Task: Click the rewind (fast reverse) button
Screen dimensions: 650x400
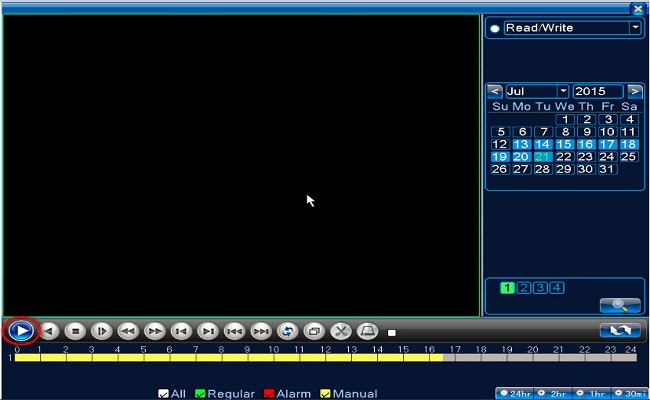Action: pyautogui.click(x=128, y=330)
